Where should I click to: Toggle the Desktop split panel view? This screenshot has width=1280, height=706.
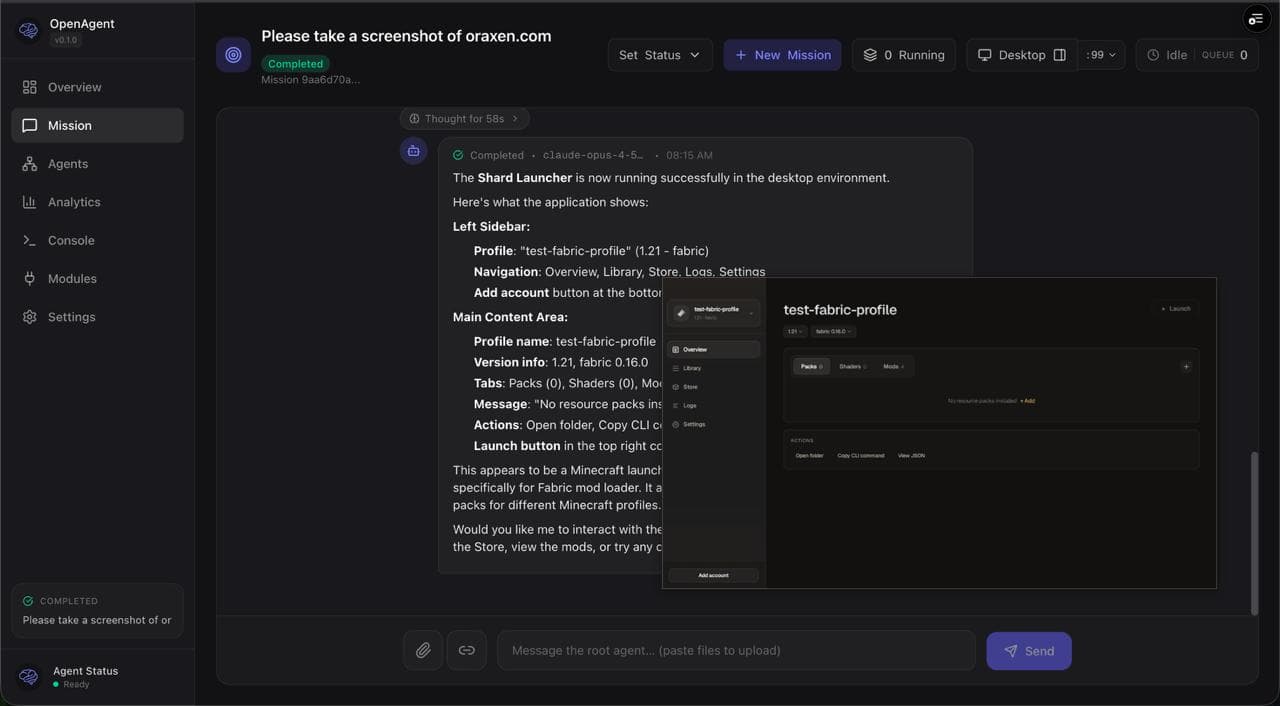[x=1060, y=55]
